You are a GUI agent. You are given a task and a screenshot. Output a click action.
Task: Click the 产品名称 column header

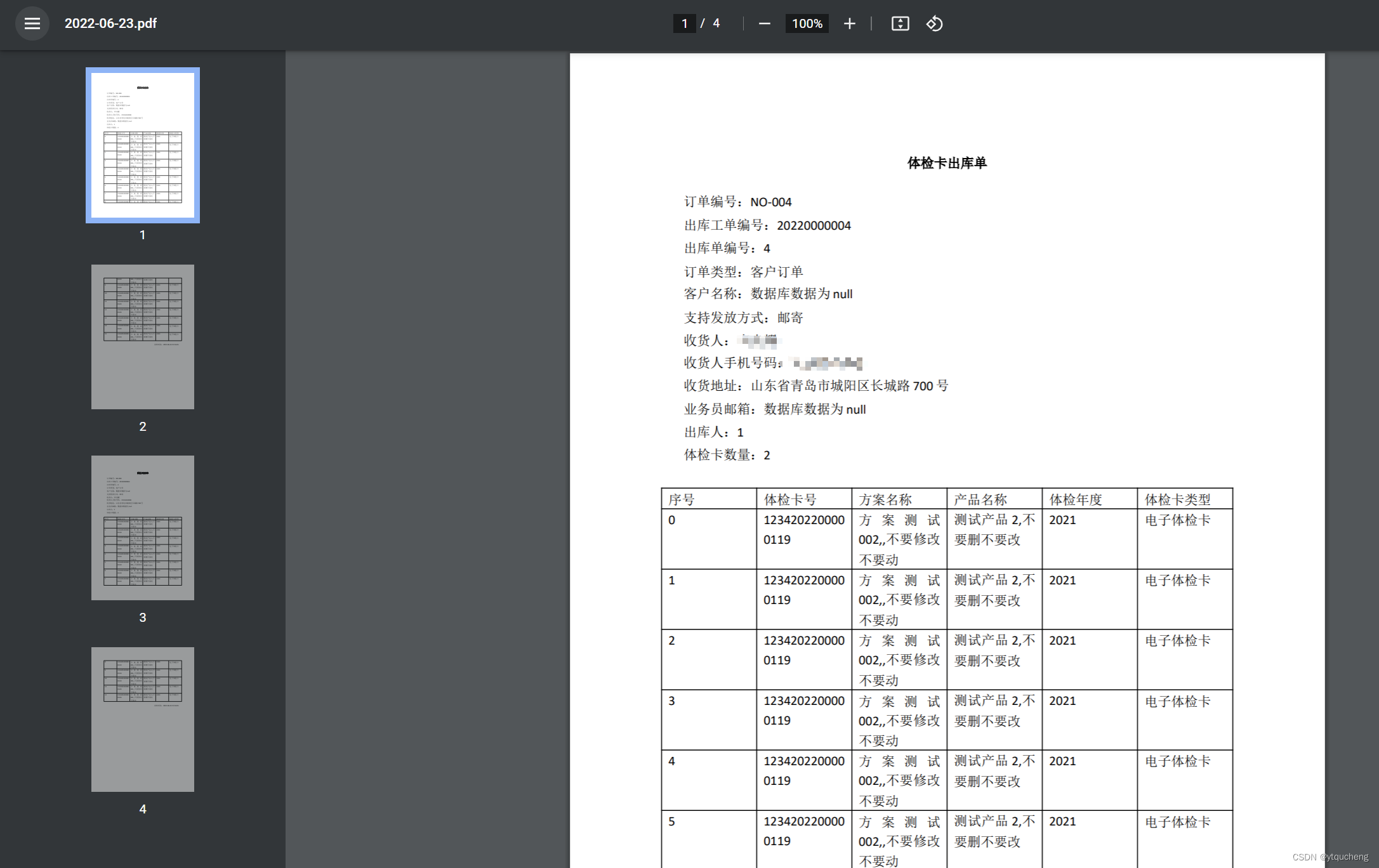(980, 499)
